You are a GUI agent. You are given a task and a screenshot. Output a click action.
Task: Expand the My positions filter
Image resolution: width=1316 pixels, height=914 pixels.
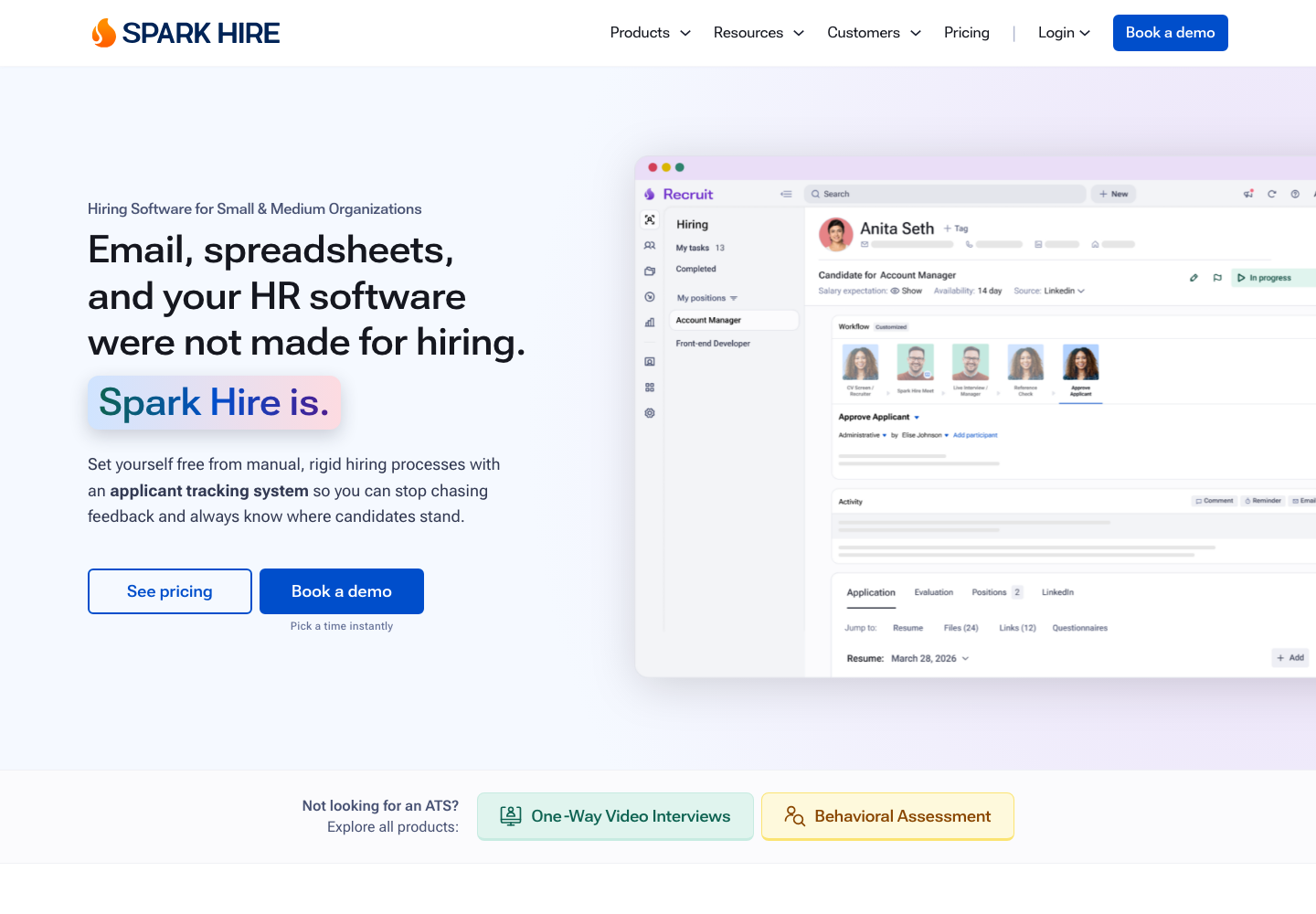point(707,298)
